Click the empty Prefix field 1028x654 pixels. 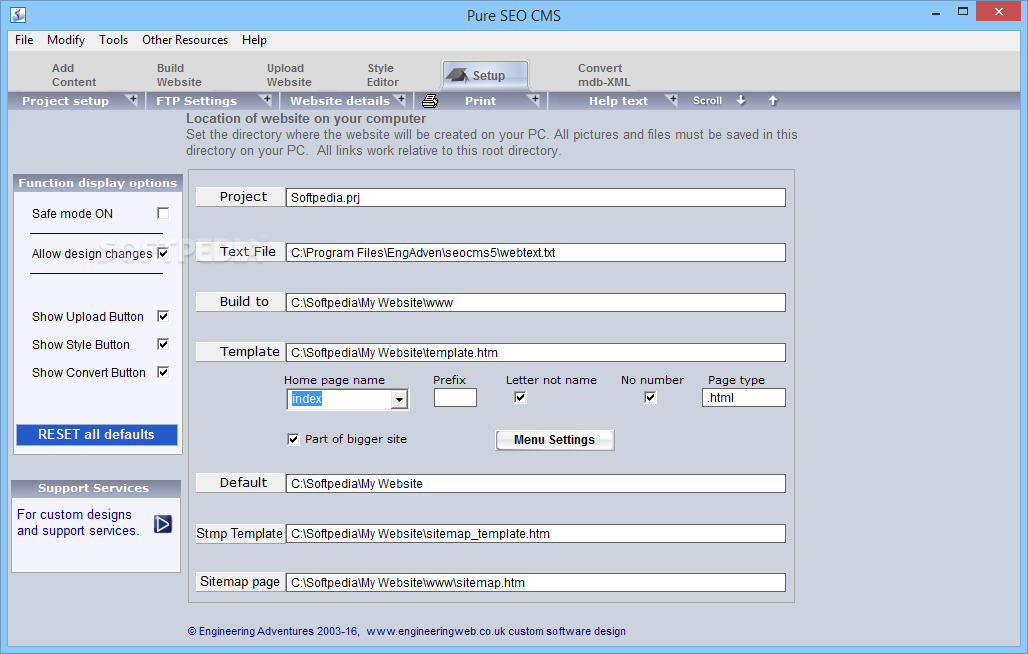(x=455, y=398)
